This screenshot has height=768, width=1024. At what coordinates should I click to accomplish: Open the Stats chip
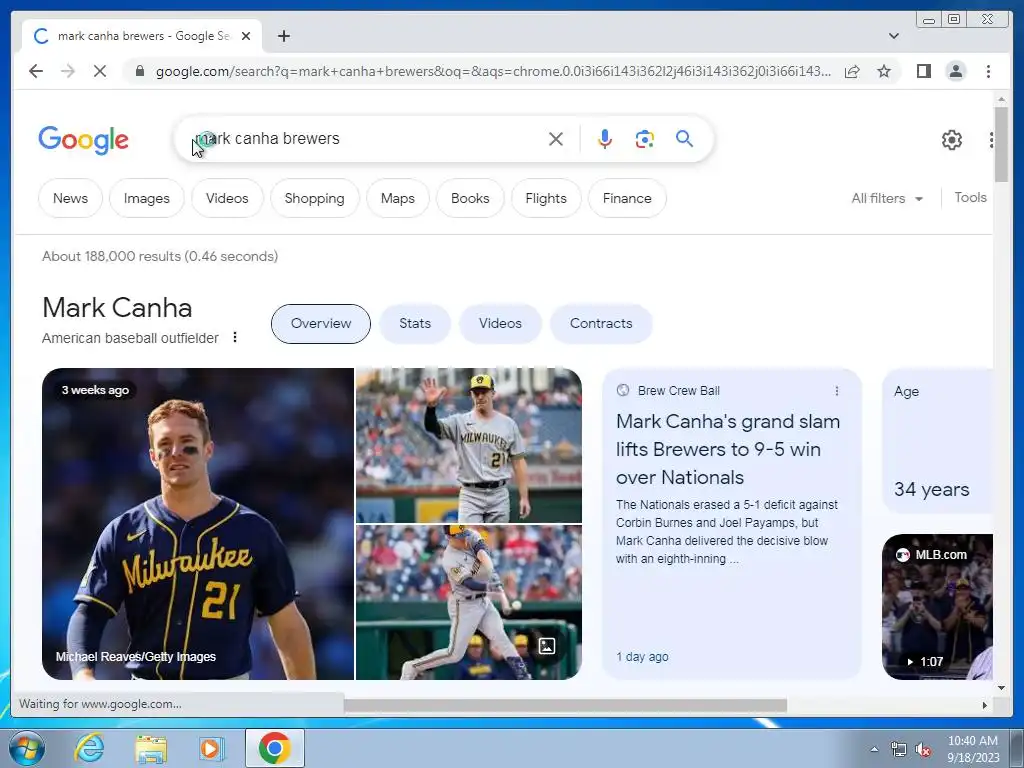pos(415,323)
